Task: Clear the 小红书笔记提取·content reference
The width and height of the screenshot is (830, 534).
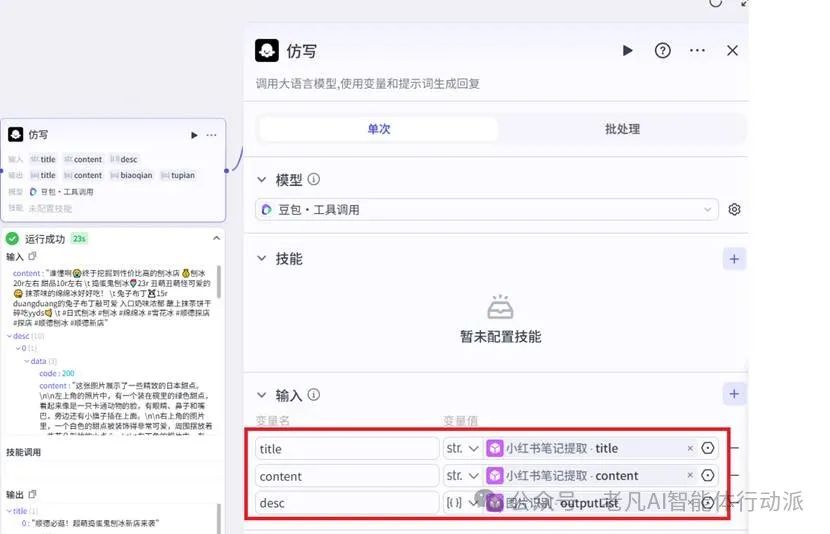Action: click(690, 475)
